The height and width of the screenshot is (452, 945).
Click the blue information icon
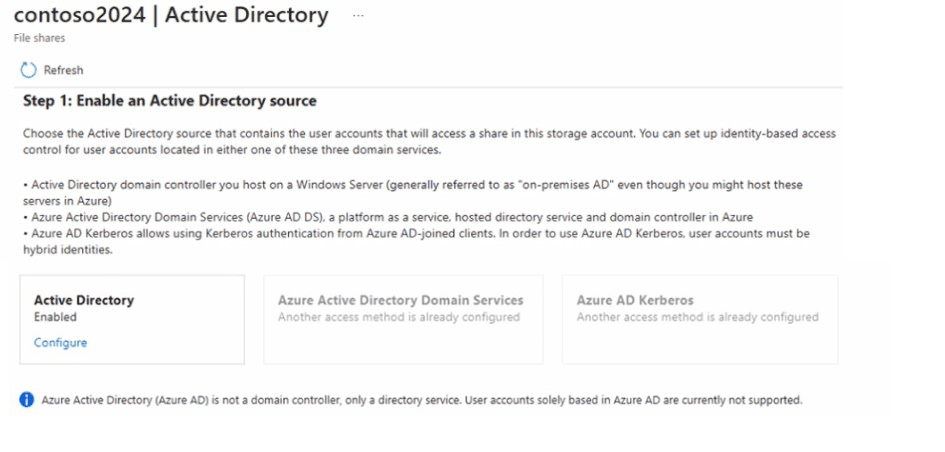[x=27, y=400]
